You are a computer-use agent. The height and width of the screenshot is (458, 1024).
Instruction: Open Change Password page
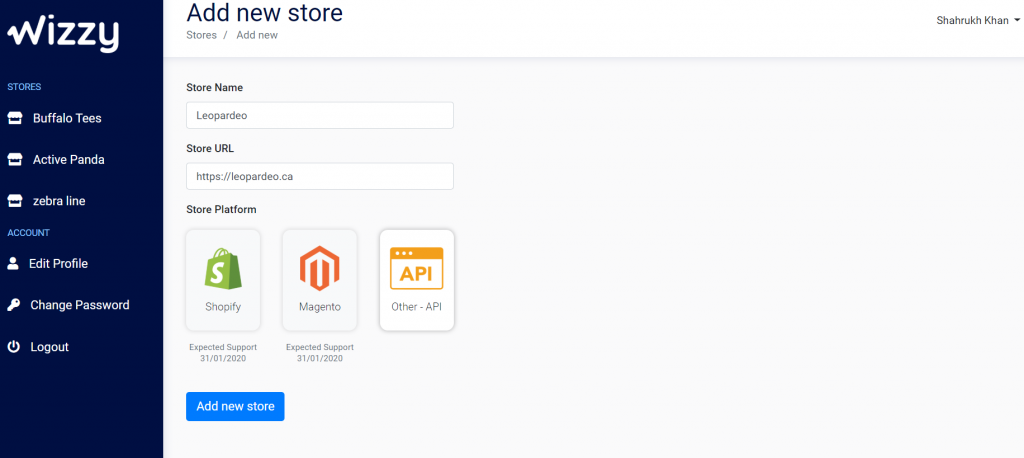(81, 305)
